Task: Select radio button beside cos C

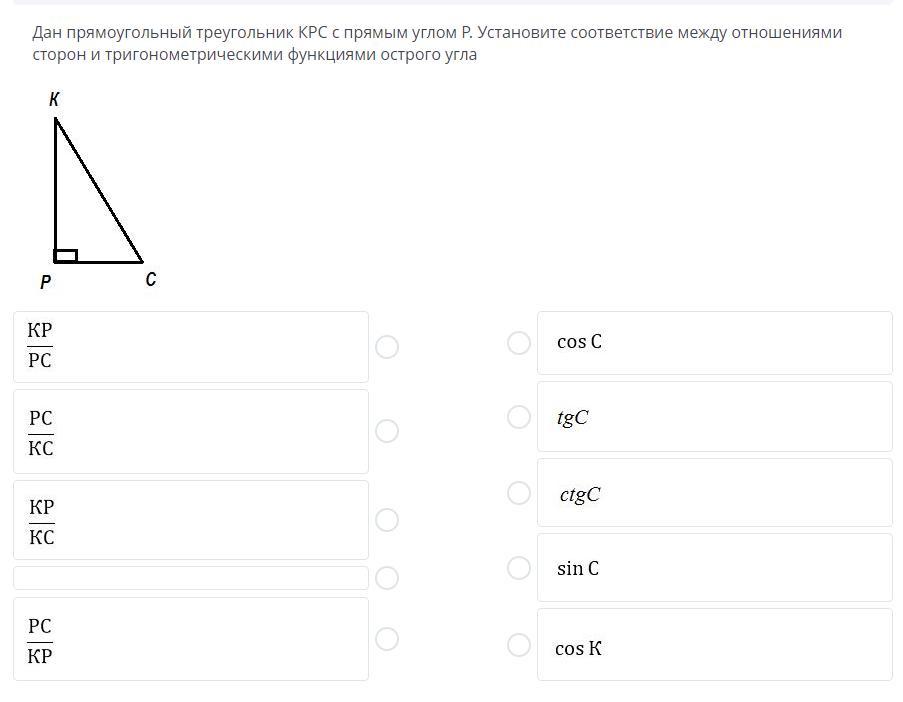Action: pos(519,343)
